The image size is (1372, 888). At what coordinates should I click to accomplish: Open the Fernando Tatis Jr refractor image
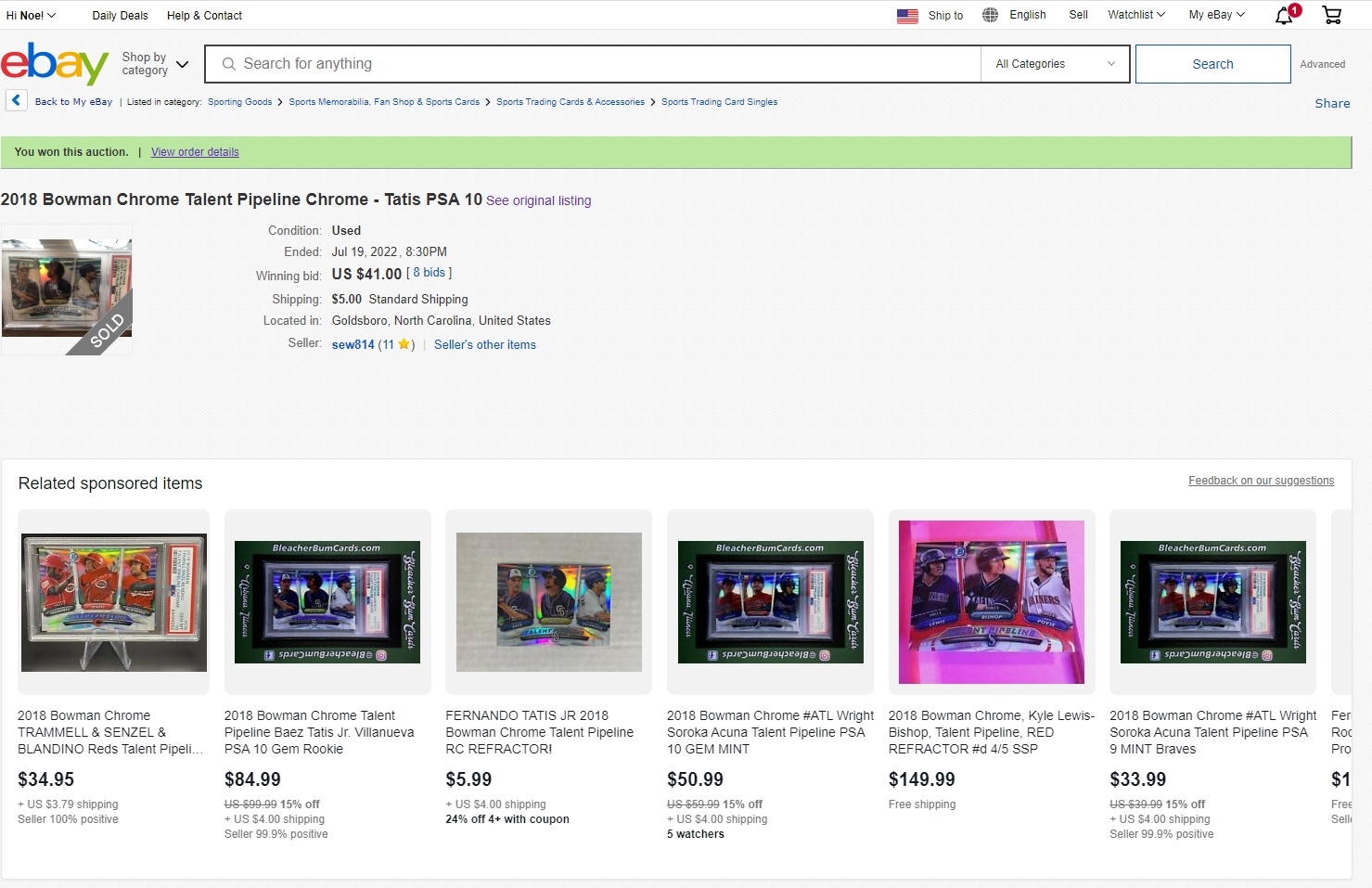tap(548, 602)
